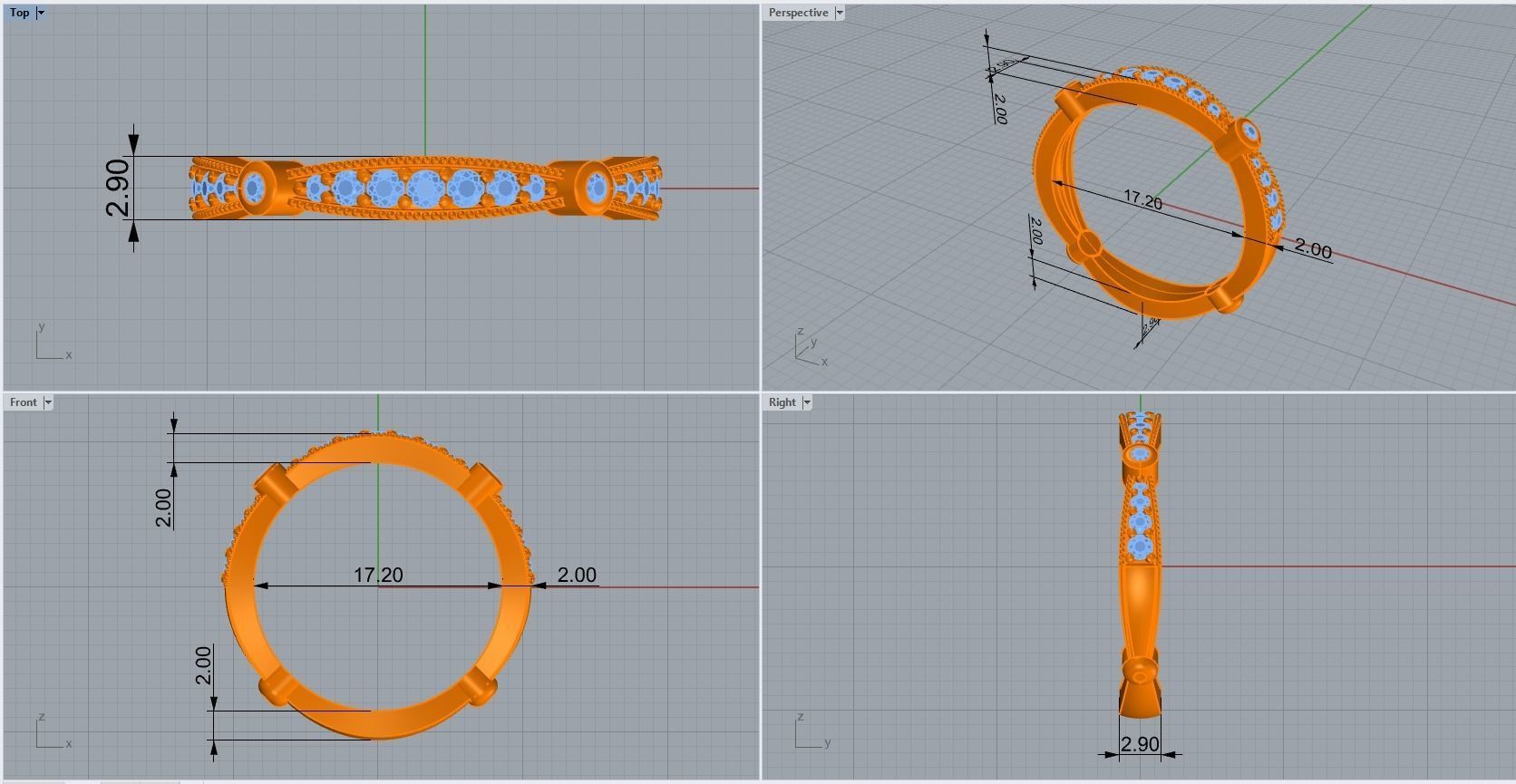Viewport: 1516px width, 784px height.
Task: Open the Top viewport dropdown arrow
Action: [41, 13]
